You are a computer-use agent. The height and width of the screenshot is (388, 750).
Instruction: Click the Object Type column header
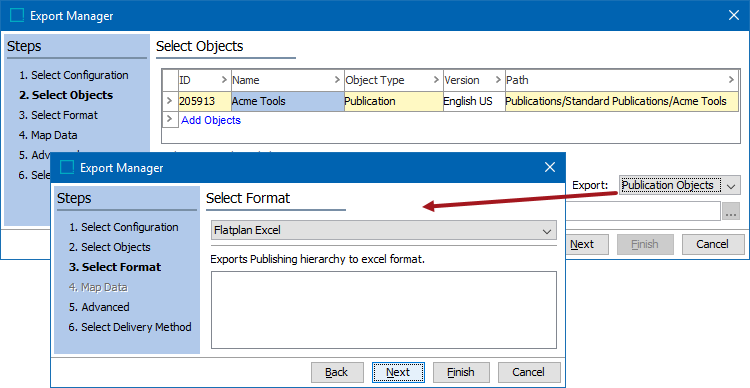click(394, 80)
